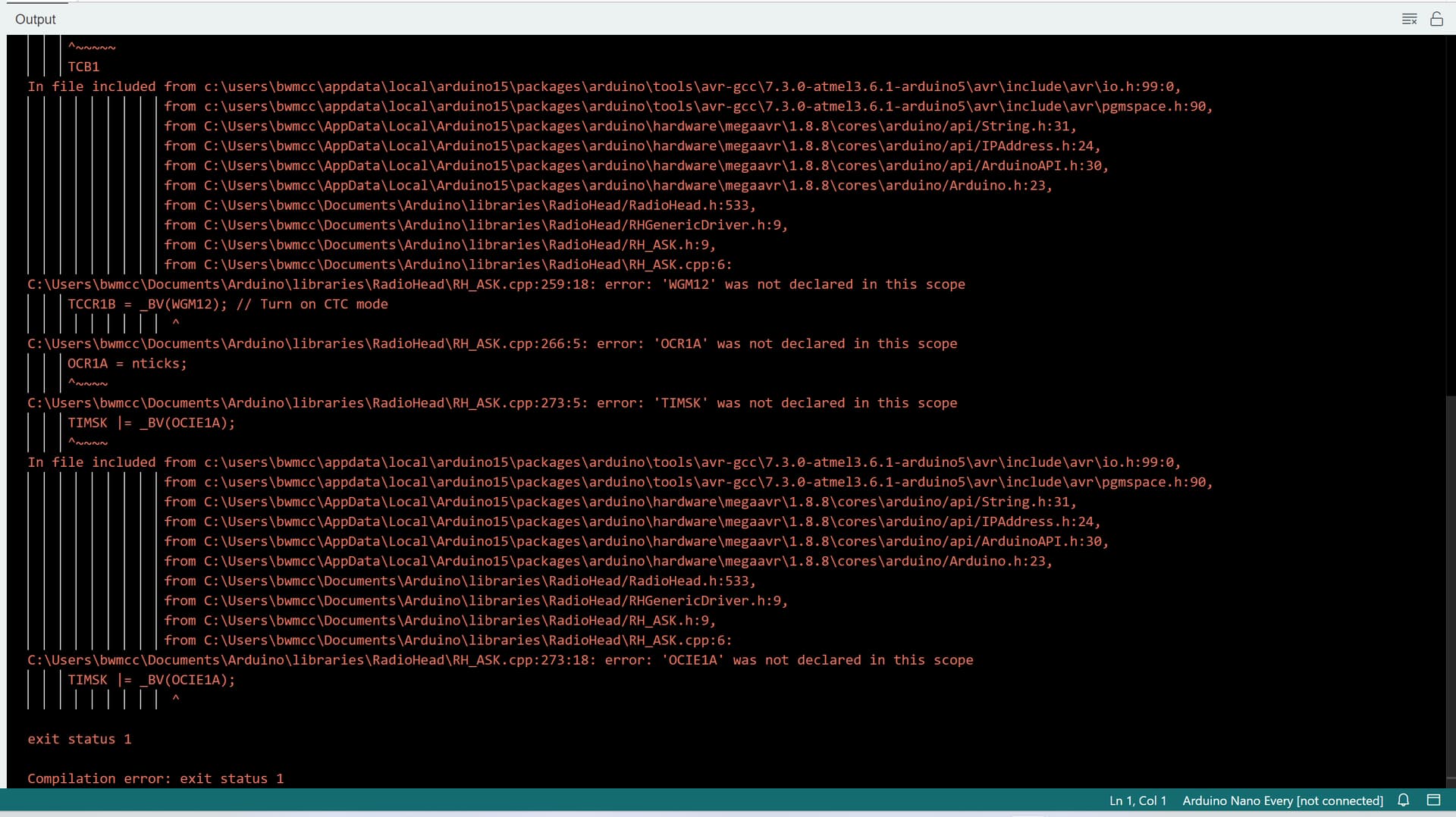Click second 'RHGenericDriver.h:9' include line
The width and height of the screenshot is (1456, 817).
tap(476, 600)
